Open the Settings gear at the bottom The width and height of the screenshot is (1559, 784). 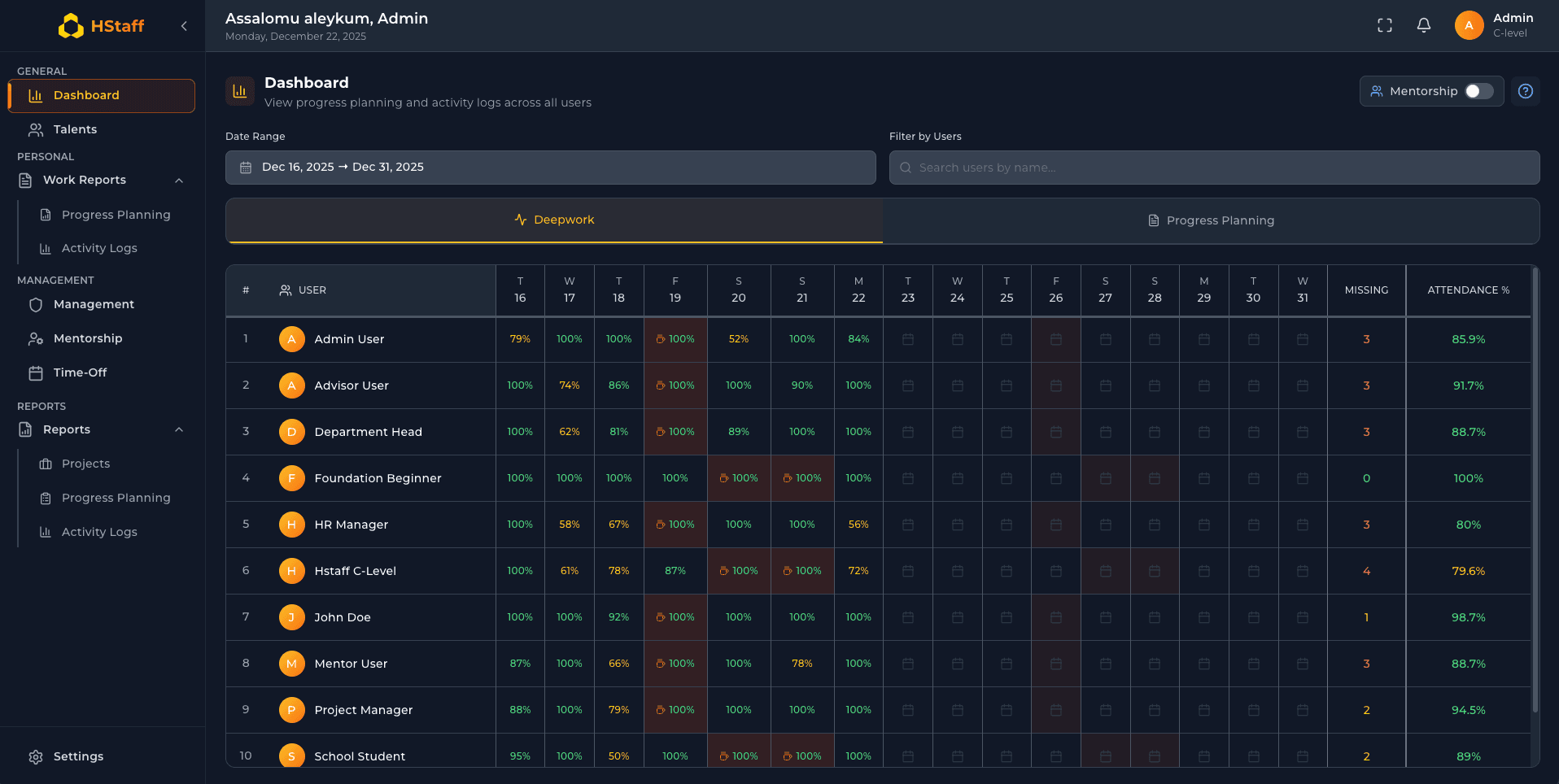(36, 756)
